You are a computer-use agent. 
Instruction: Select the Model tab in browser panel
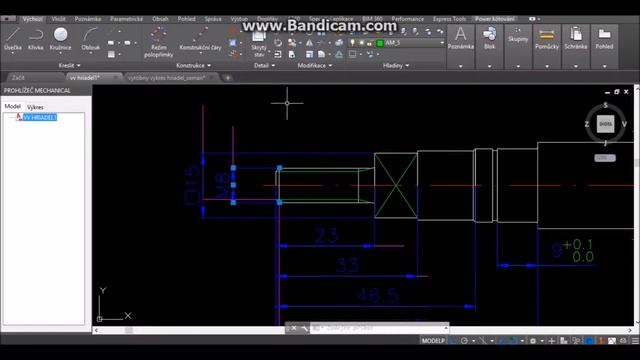click(12, 106)
